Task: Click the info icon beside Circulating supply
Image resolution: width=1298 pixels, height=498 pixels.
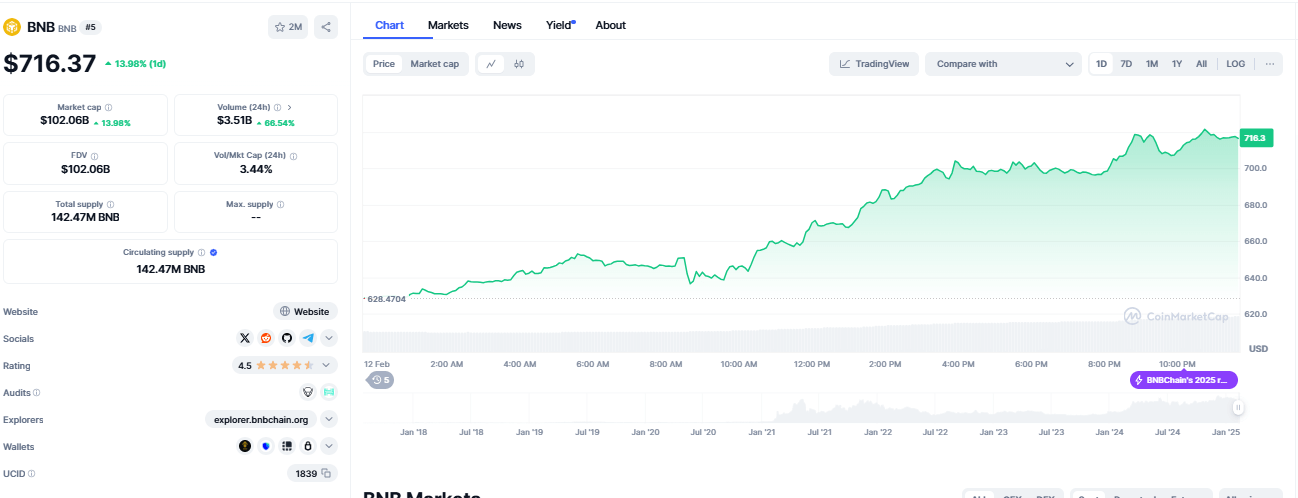Action: point(202,252)
